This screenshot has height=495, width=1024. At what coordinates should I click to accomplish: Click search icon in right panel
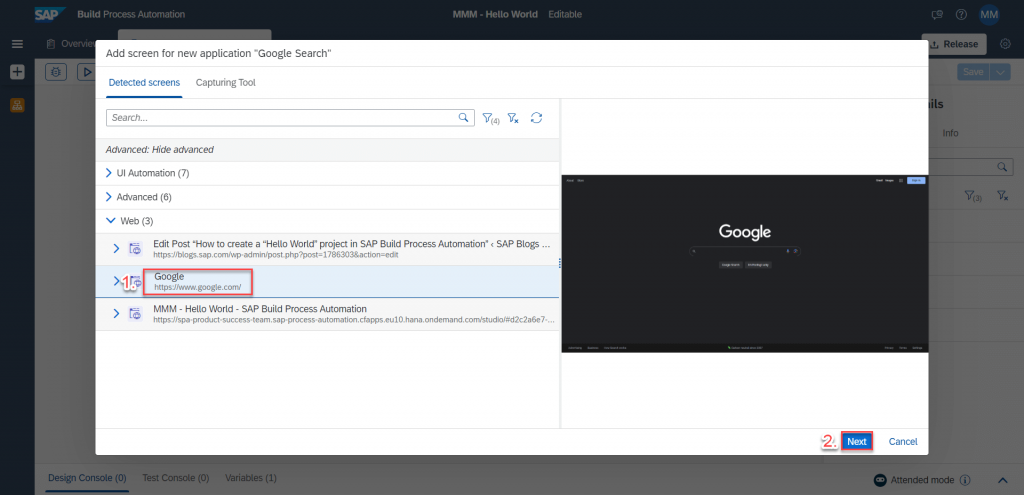1001,167
